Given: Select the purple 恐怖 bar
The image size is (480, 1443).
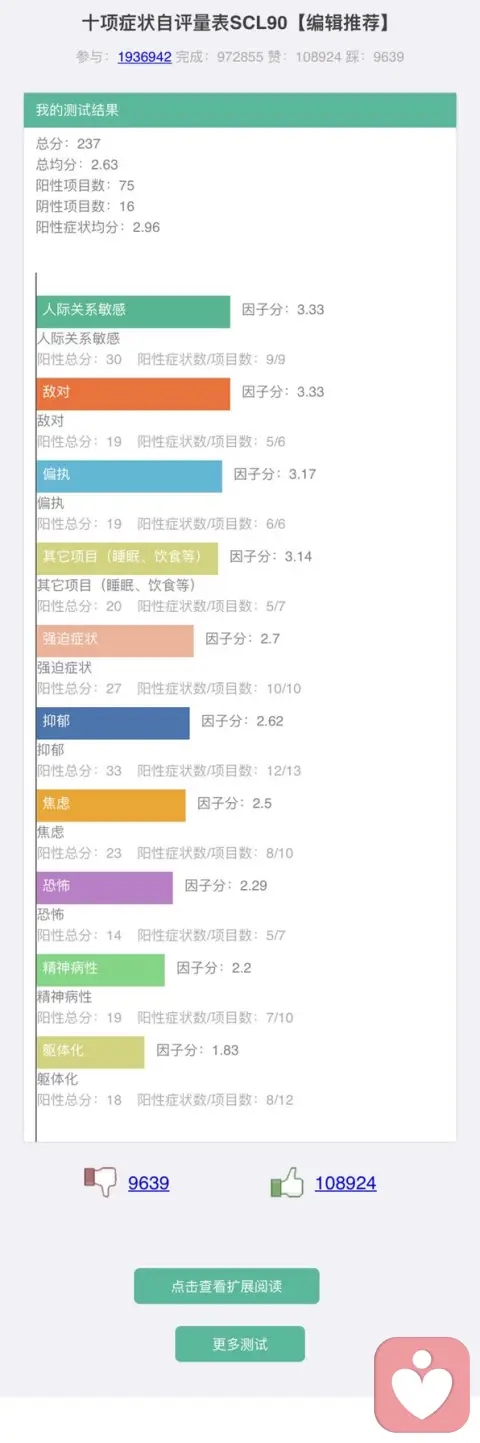Looking at the screenshot, I should pos(105,887).
